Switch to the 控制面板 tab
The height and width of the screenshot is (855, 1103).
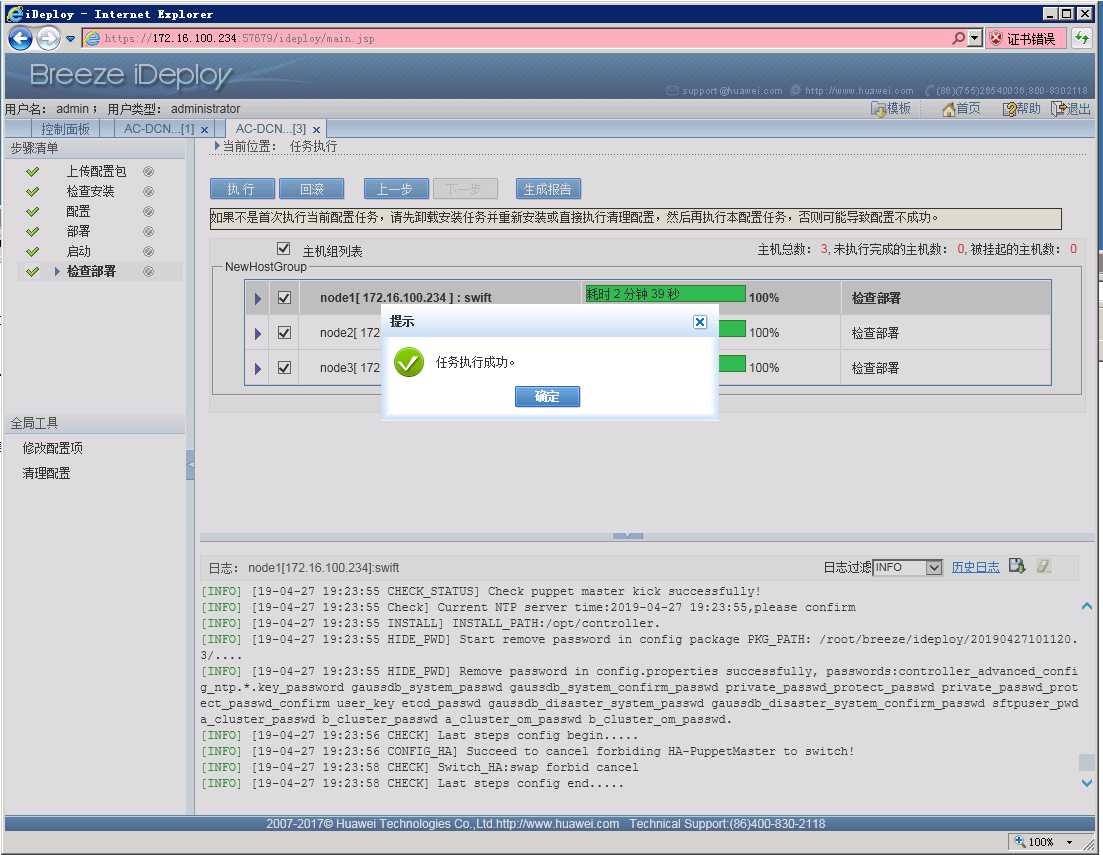65,129
